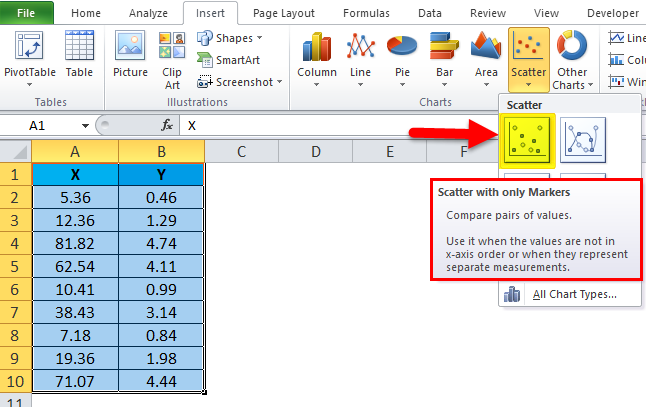646x407 pixels.
Task: Open the Screenshot menu
Action: point(239,82)
